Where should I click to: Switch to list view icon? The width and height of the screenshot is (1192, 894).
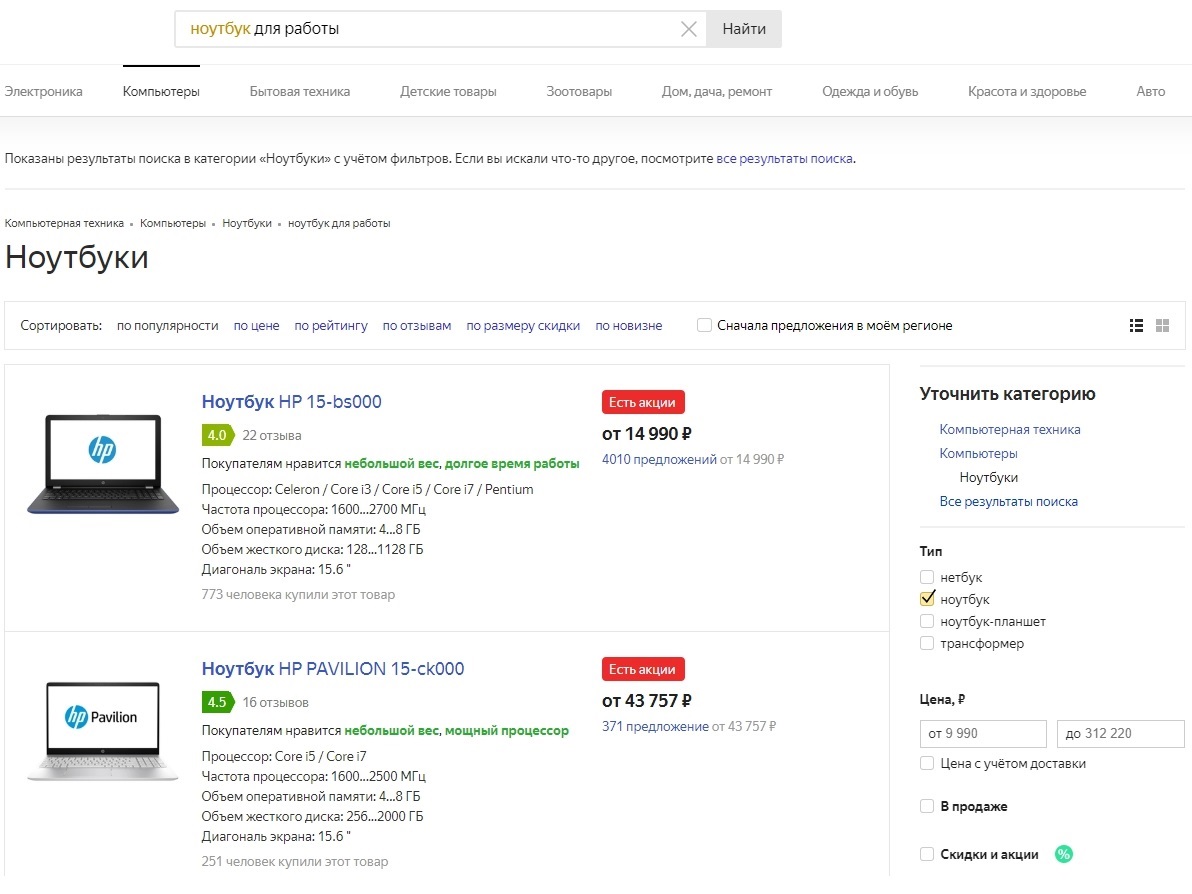1137,325
